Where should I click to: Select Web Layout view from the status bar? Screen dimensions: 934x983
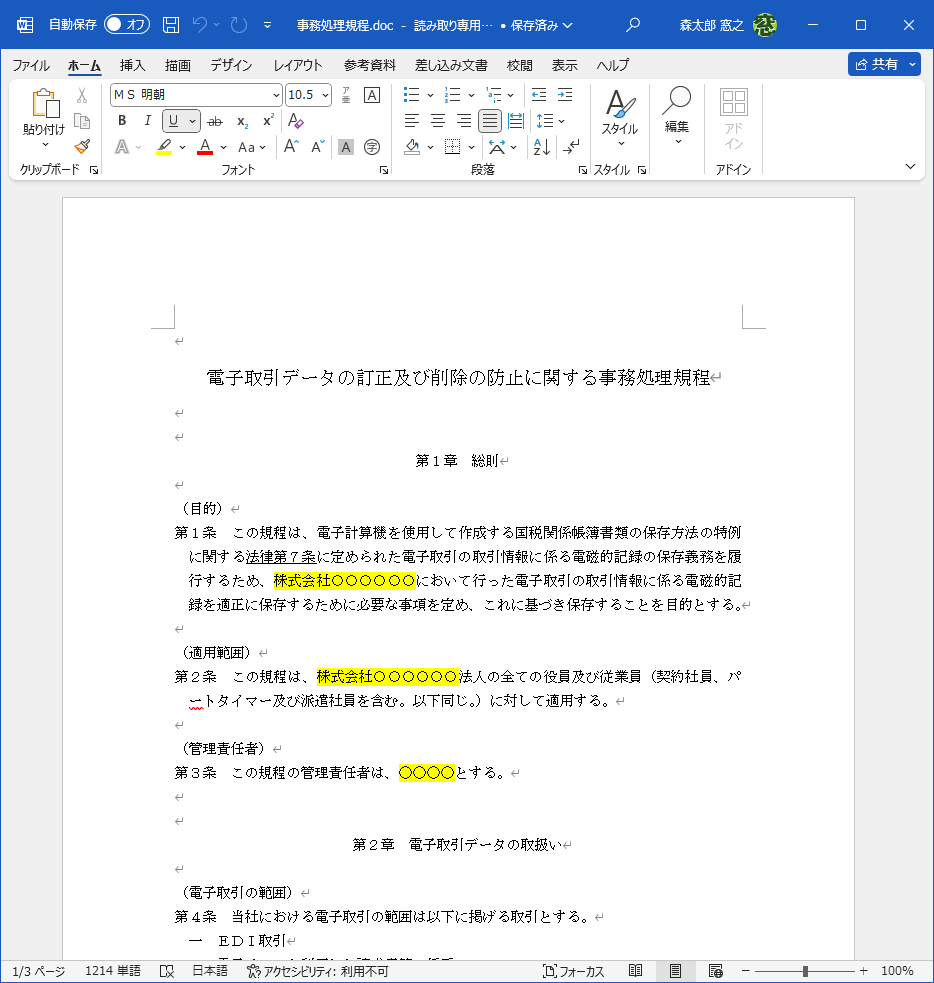(x=716, y=969)
